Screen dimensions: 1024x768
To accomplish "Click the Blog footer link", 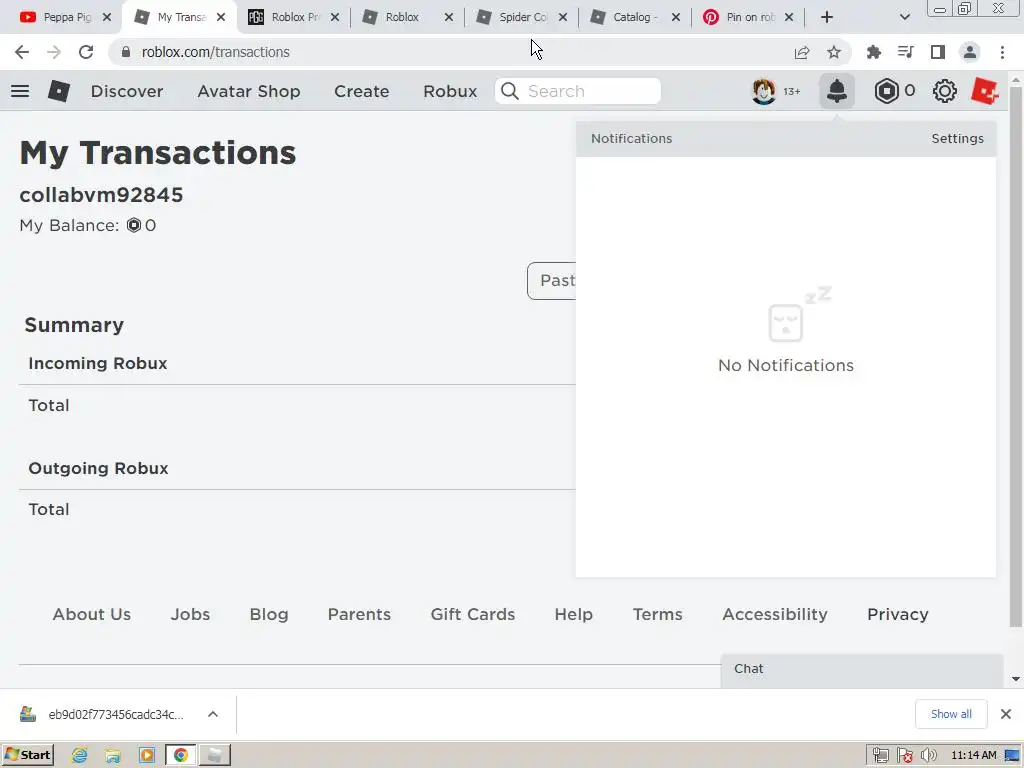I will (269, 614).
